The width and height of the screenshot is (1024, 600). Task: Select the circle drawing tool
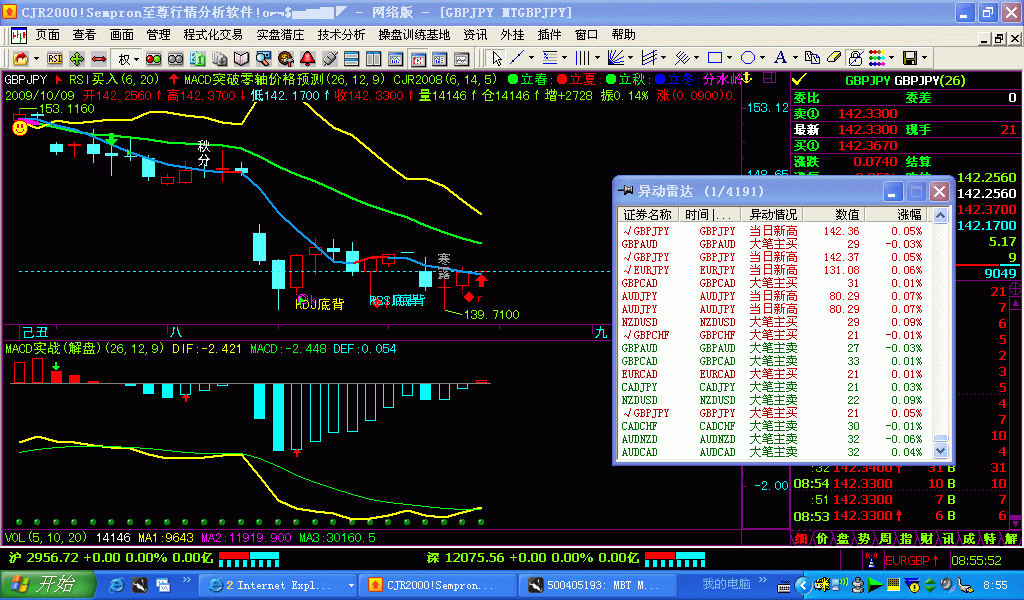tap(748, 58)
